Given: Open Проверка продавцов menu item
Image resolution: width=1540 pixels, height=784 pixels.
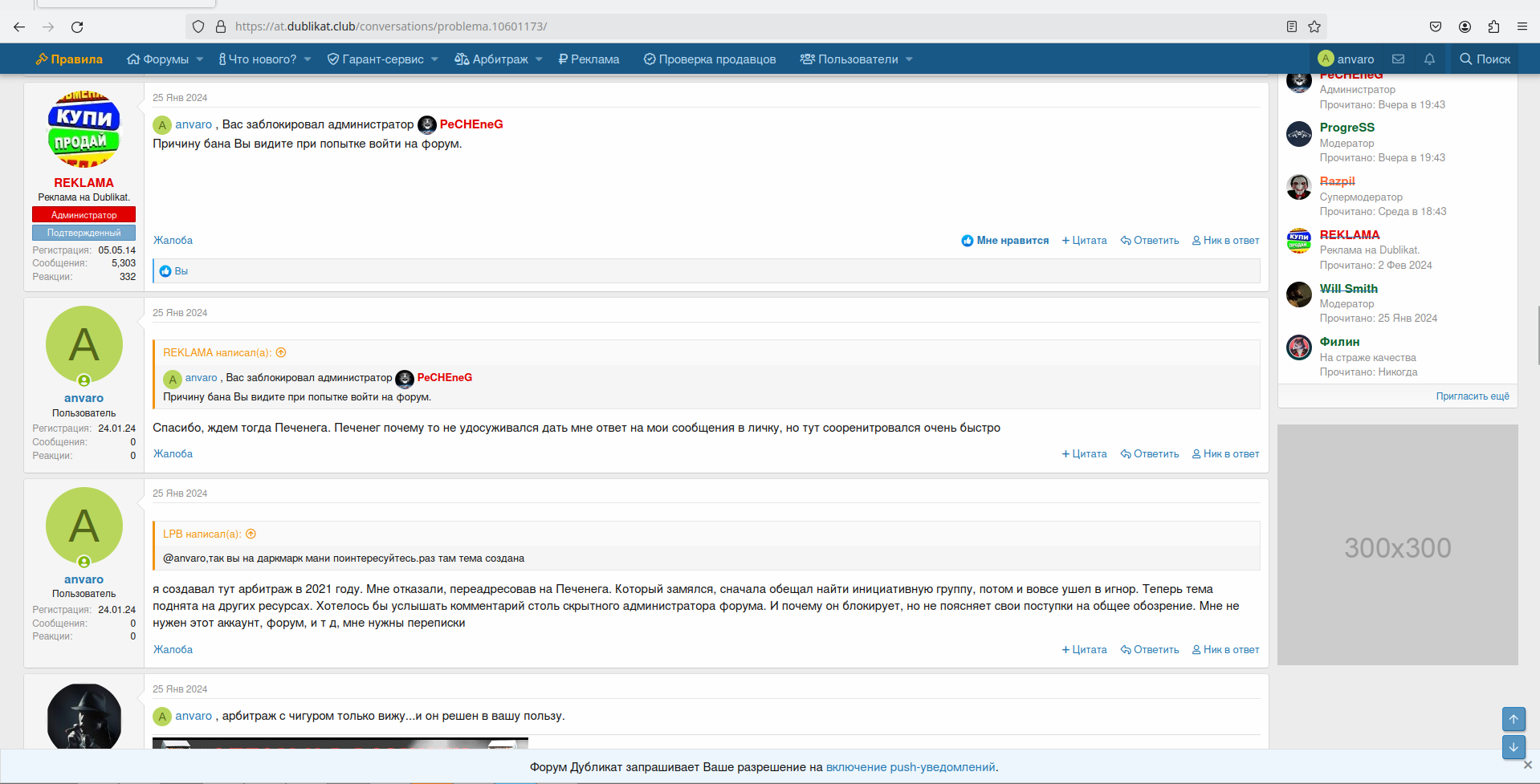Looking at the screenshot, I should click(x=710, y=59).
